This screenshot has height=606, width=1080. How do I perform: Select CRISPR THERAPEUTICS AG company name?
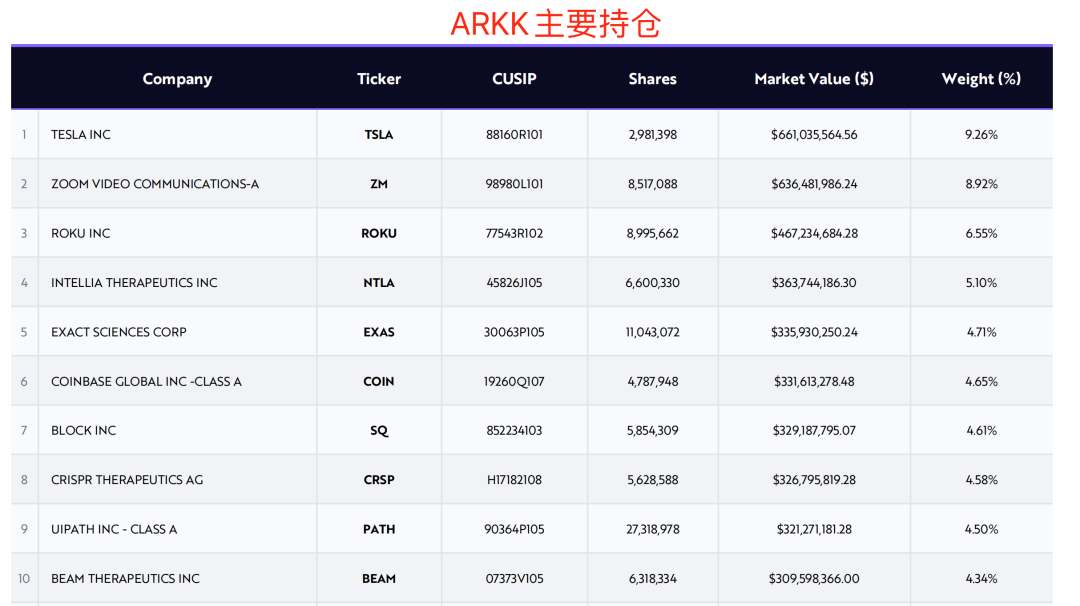pos(127,480)
